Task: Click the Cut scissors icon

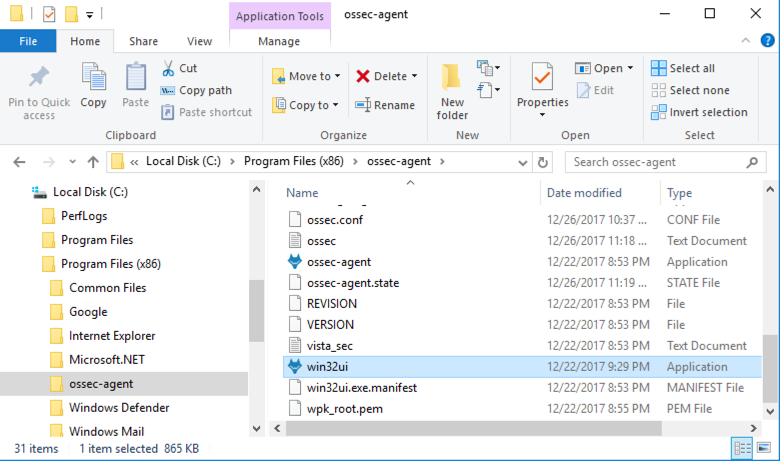Action: click(x=168, y=68)
